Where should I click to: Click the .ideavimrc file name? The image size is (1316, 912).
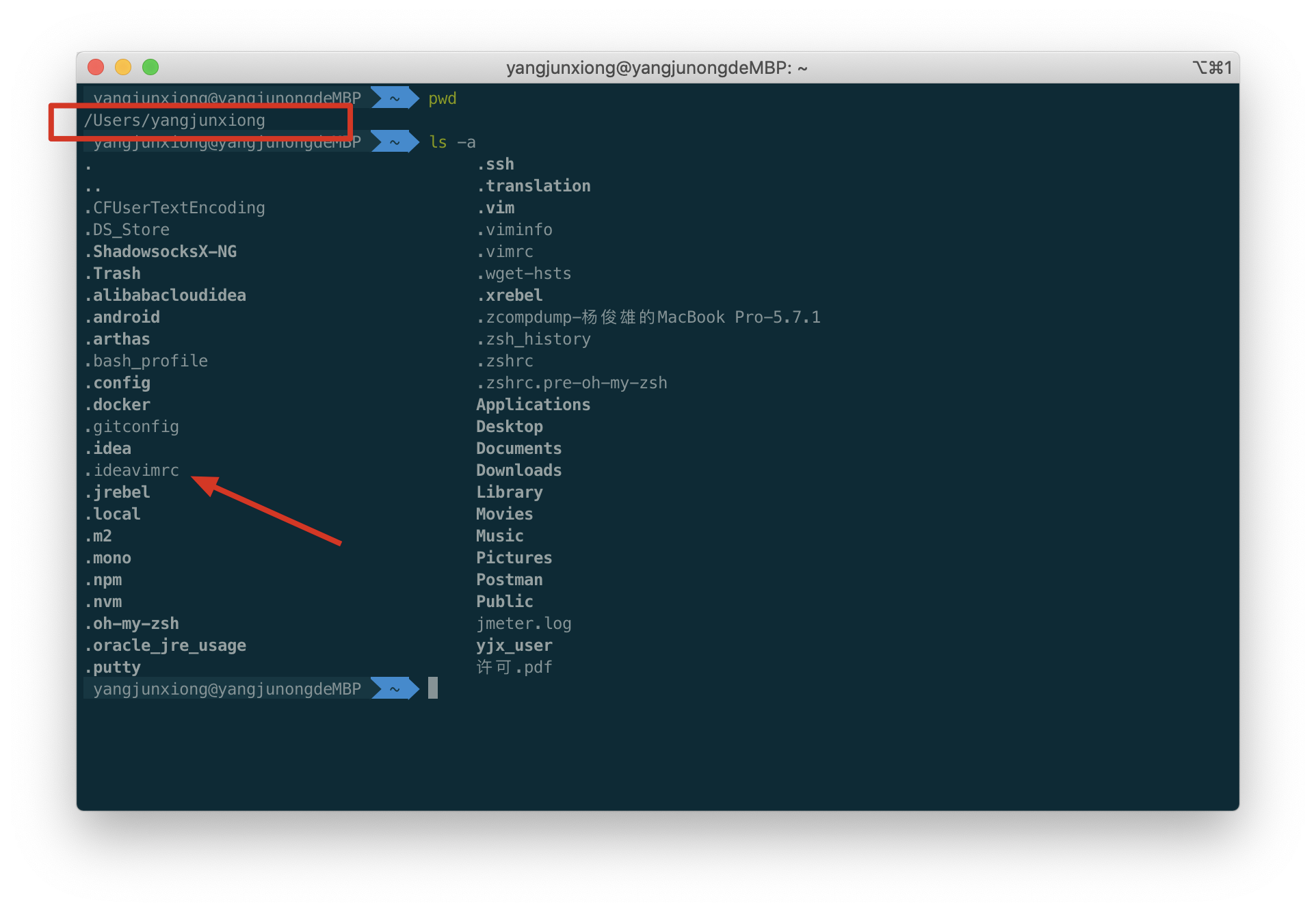[x=131, y=470]
